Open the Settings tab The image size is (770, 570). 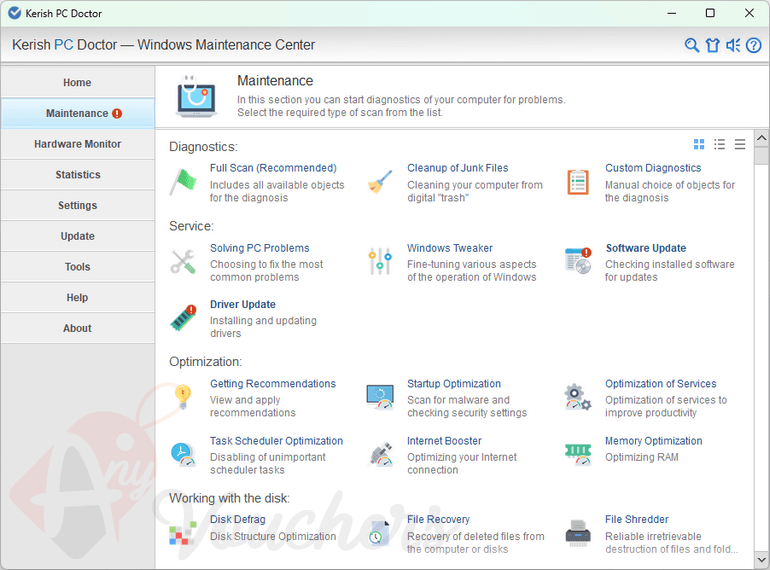tap(78, 205)
